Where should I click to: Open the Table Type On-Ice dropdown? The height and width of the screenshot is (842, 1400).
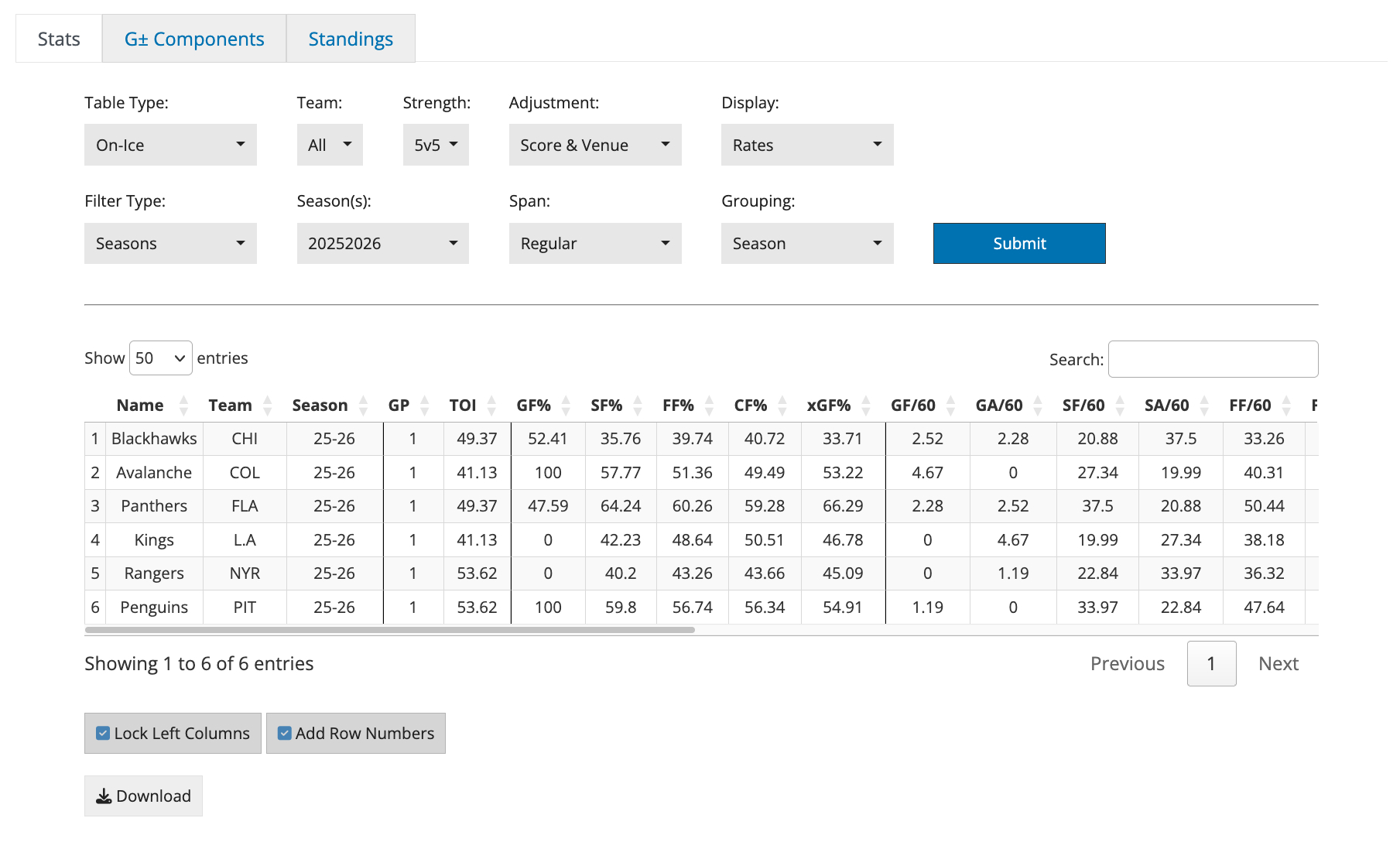click(170, 145)
